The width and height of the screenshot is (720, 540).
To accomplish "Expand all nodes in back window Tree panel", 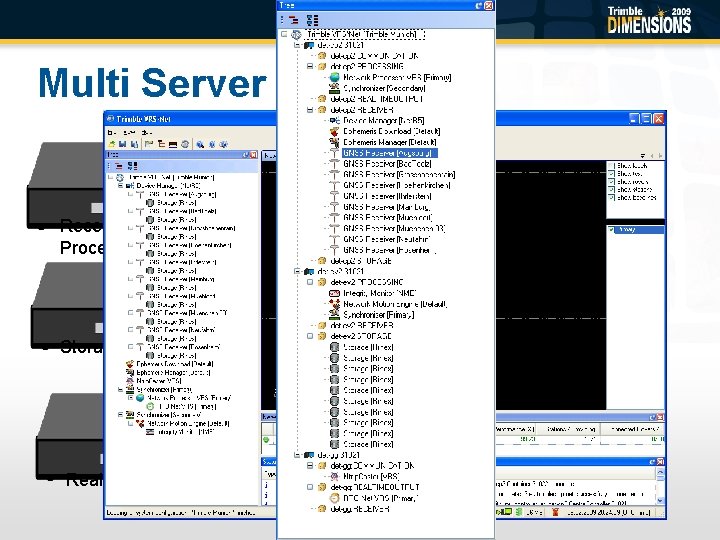I will [x=133, y=166].
